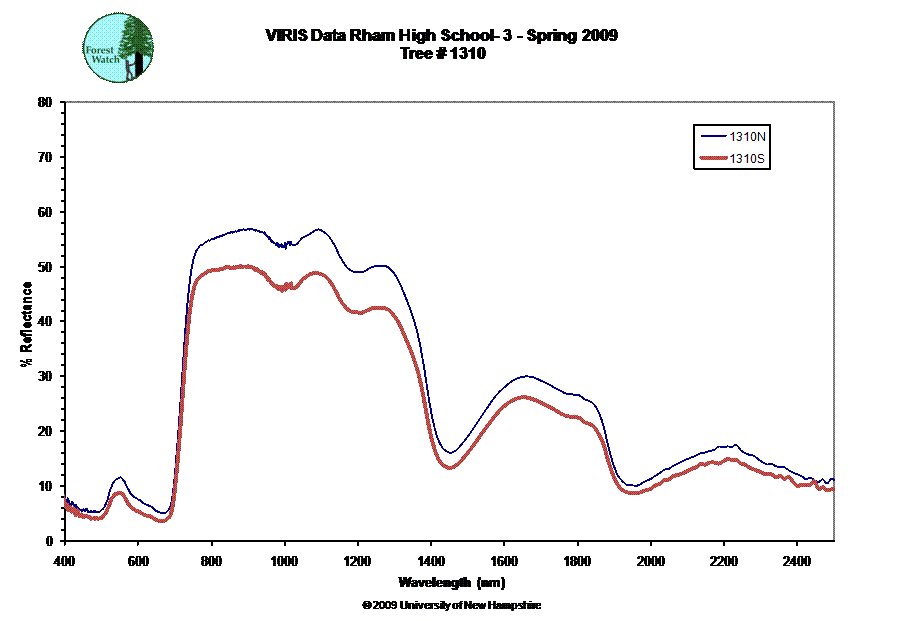
Task: Select the chart title's first line
Action: pos(442,36)
